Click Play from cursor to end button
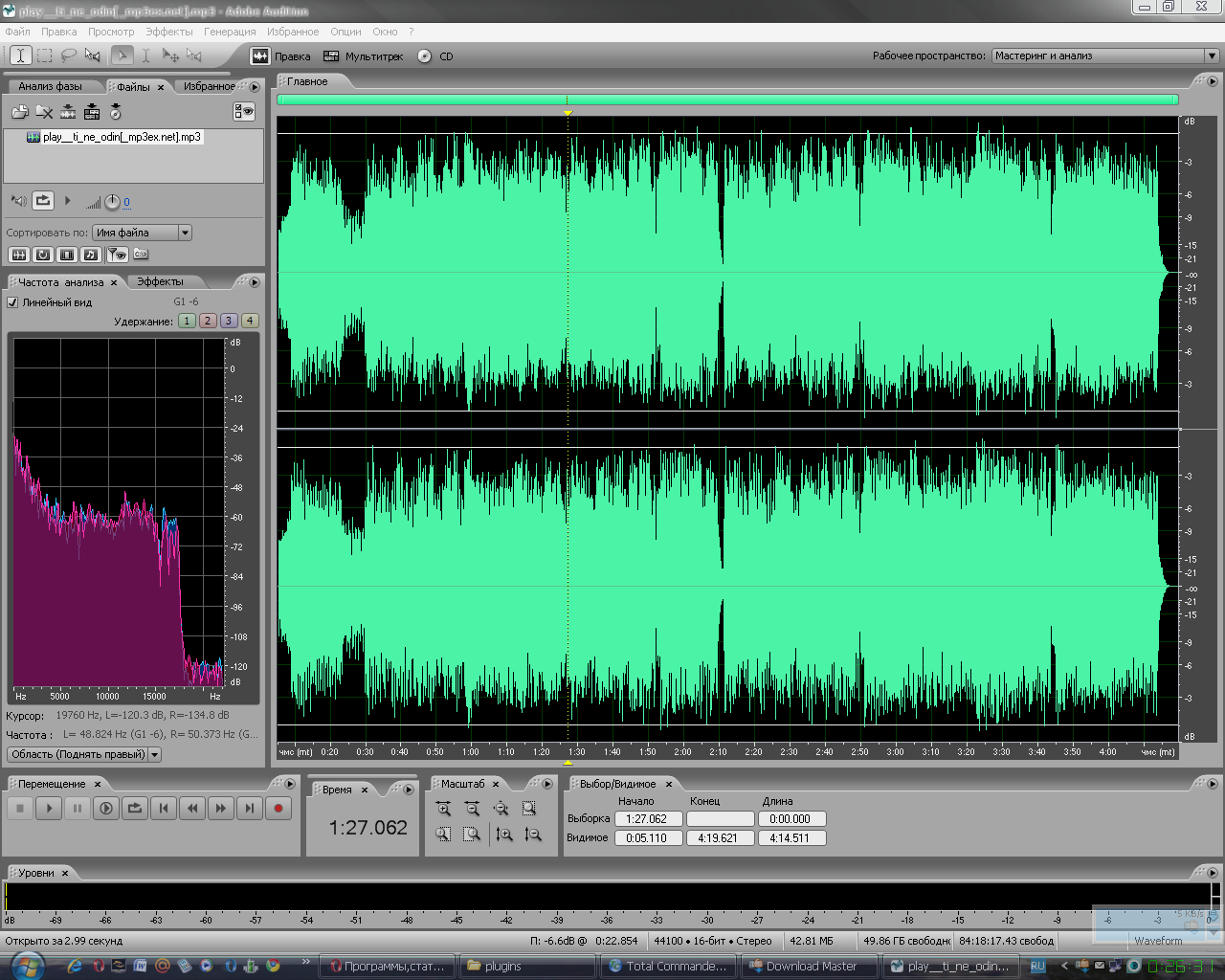Image resolution: width=1225 pixels, height=980 pixels. coord(106,809)
